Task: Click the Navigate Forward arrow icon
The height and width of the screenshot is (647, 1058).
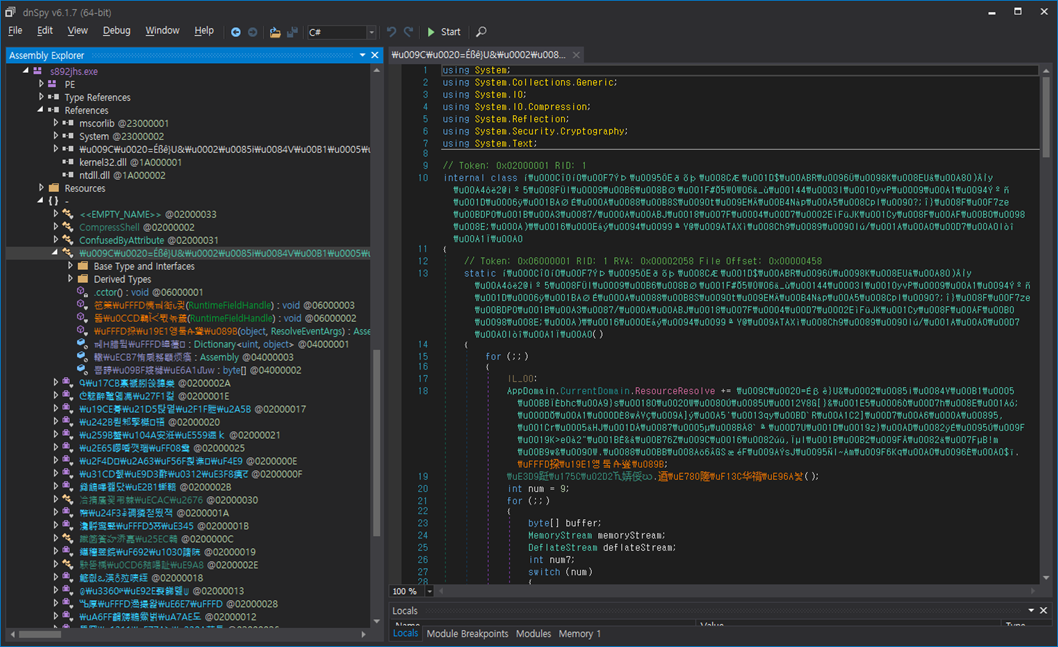Action: click(252, 32)
